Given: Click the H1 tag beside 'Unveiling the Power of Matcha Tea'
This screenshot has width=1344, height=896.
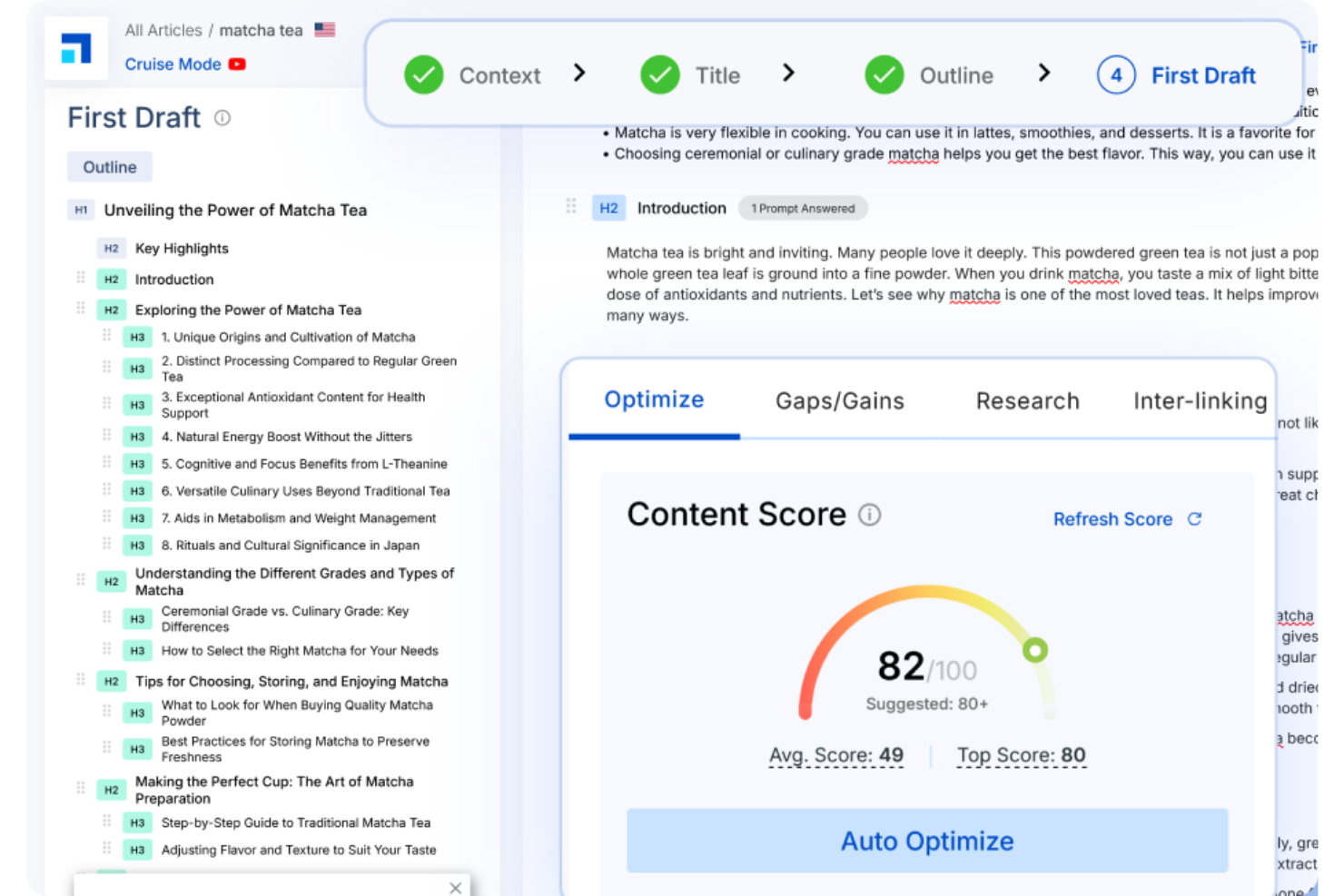Looking at the screenshot, I should click(81, 210).
